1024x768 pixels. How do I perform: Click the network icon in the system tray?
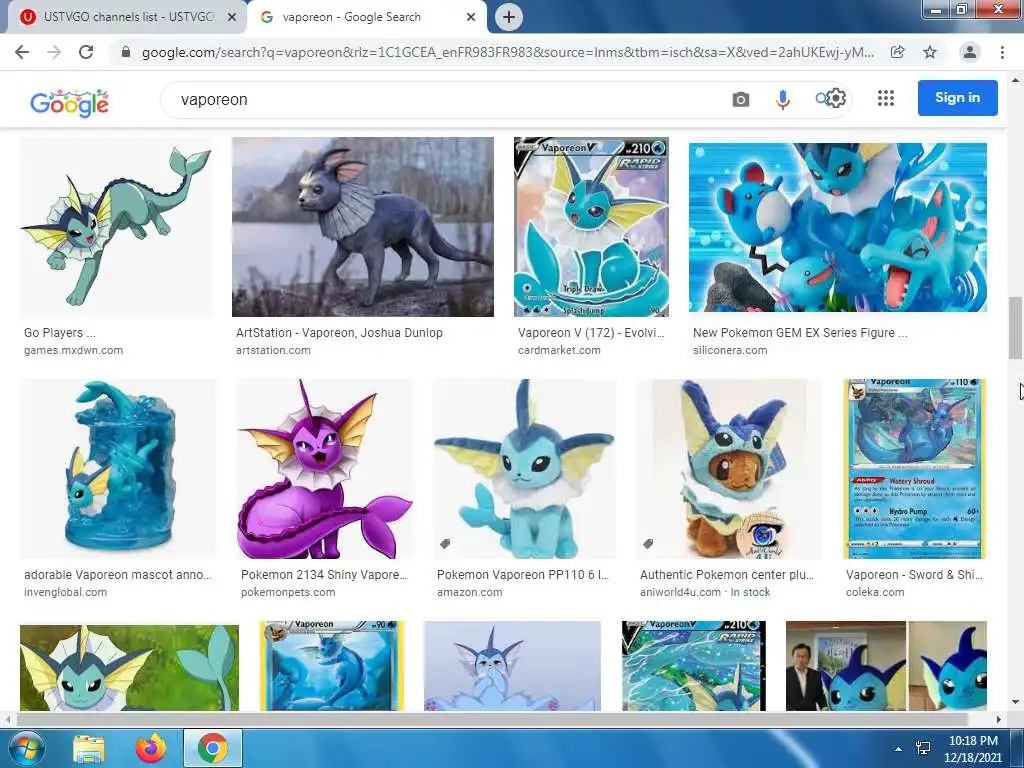click(x=923, y=748)
